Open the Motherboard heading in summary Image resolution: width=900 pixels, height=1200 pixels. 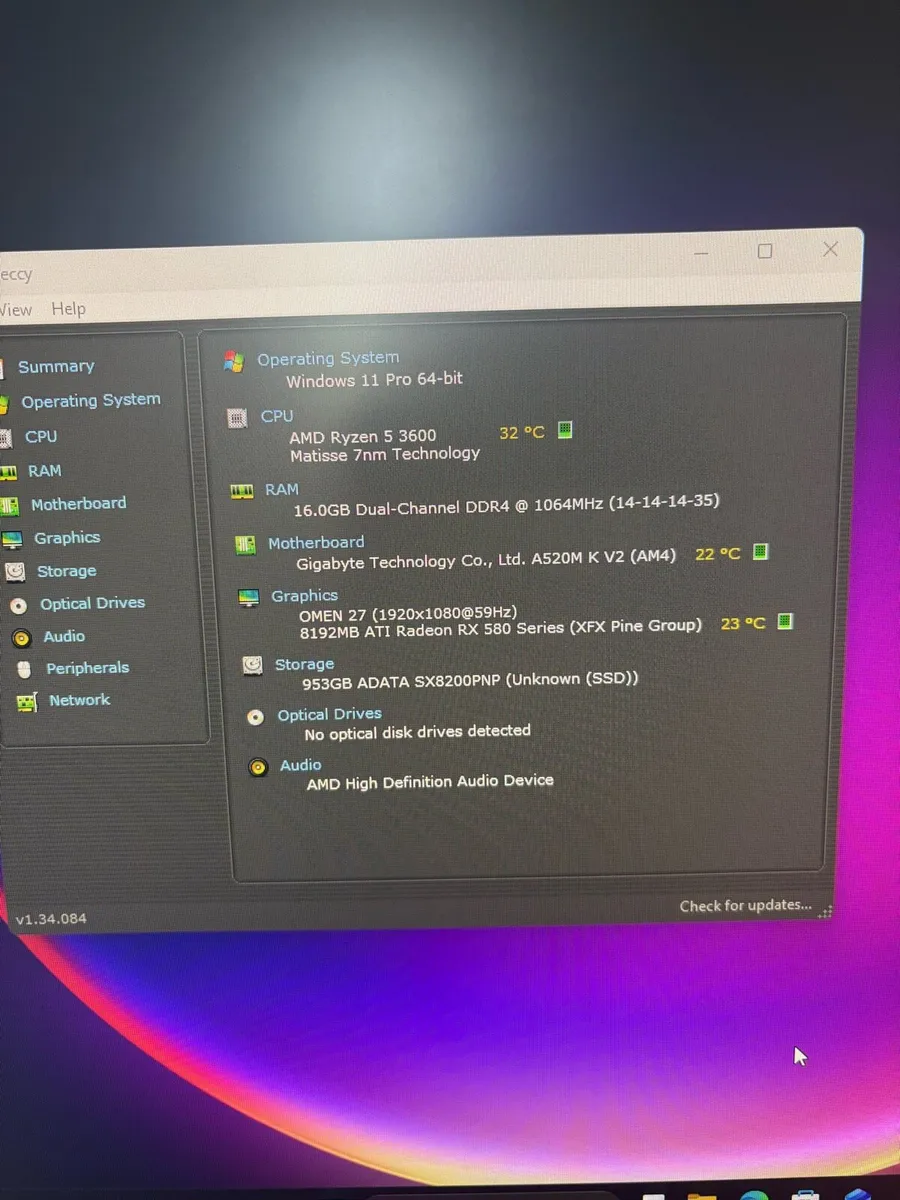point(316,543)
